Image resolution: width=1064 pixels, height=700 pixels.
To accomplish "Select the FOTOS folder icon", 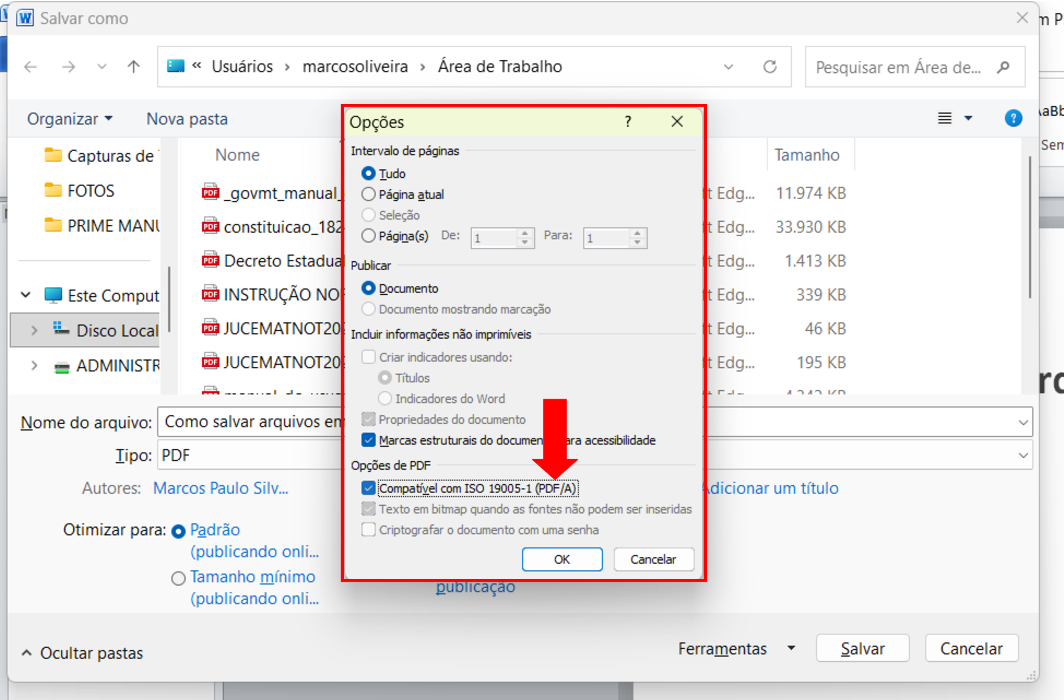I will click(x=53, y=191).
